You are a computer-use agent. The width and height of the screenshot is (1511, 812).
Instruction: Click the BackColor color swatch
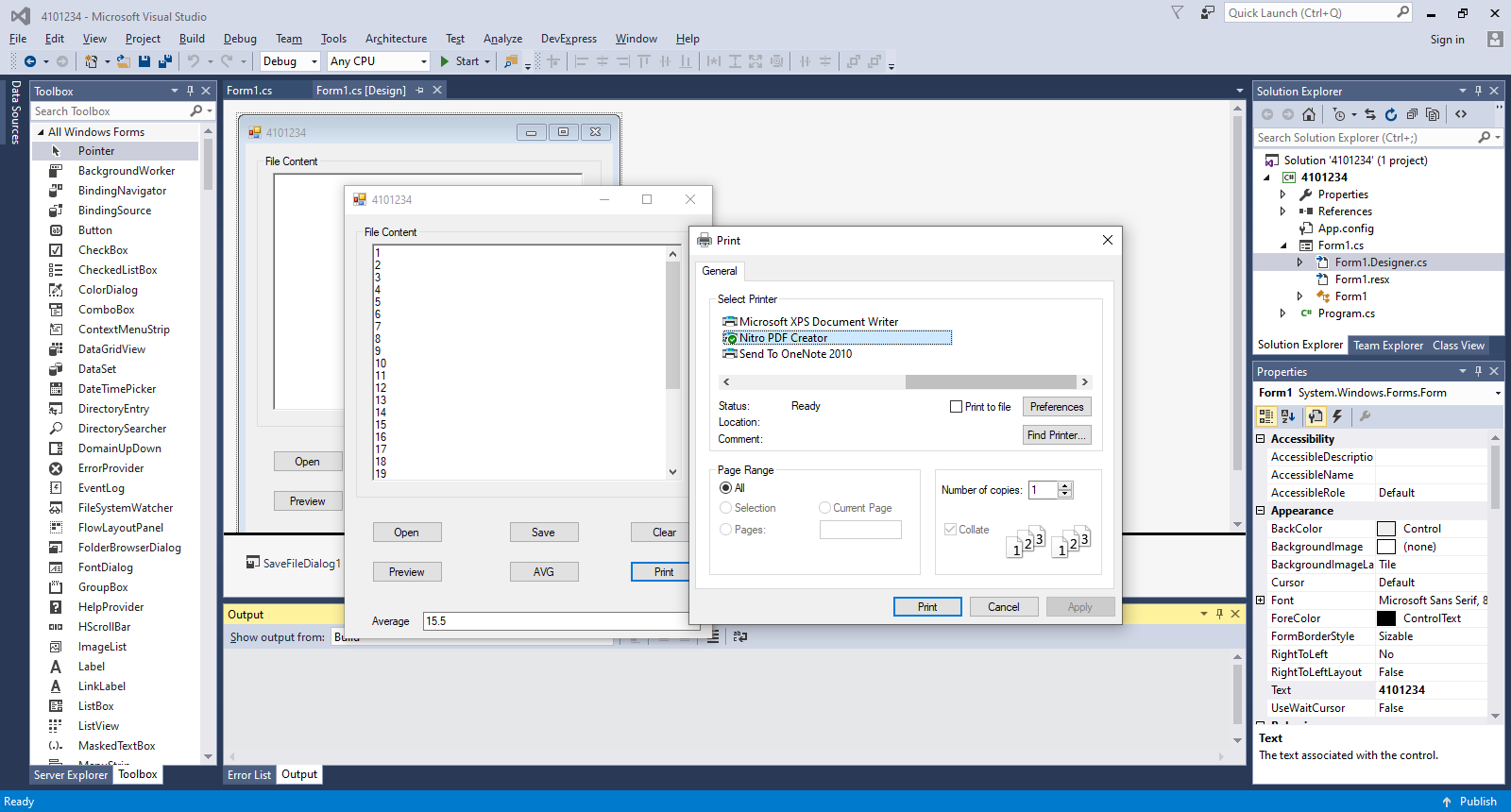1385,529
